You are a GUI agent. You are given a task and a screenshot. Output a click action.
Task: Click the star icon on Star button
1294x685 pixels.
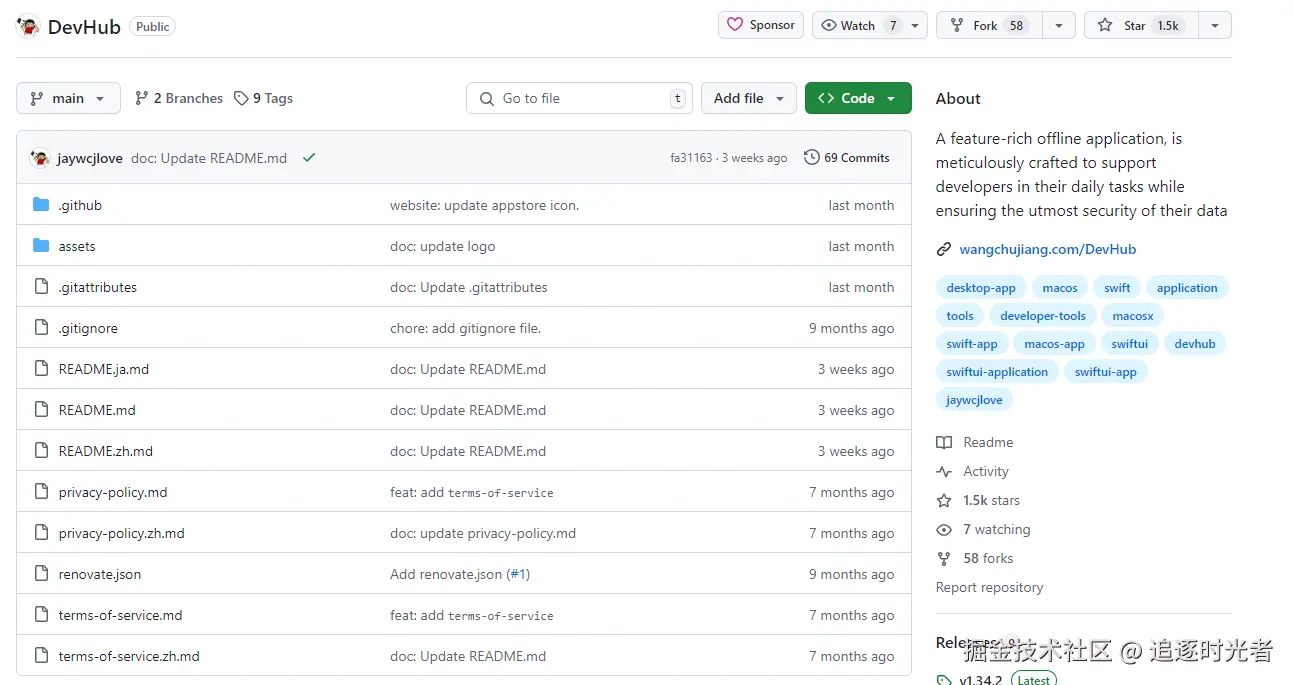[x=1105, y=25]
